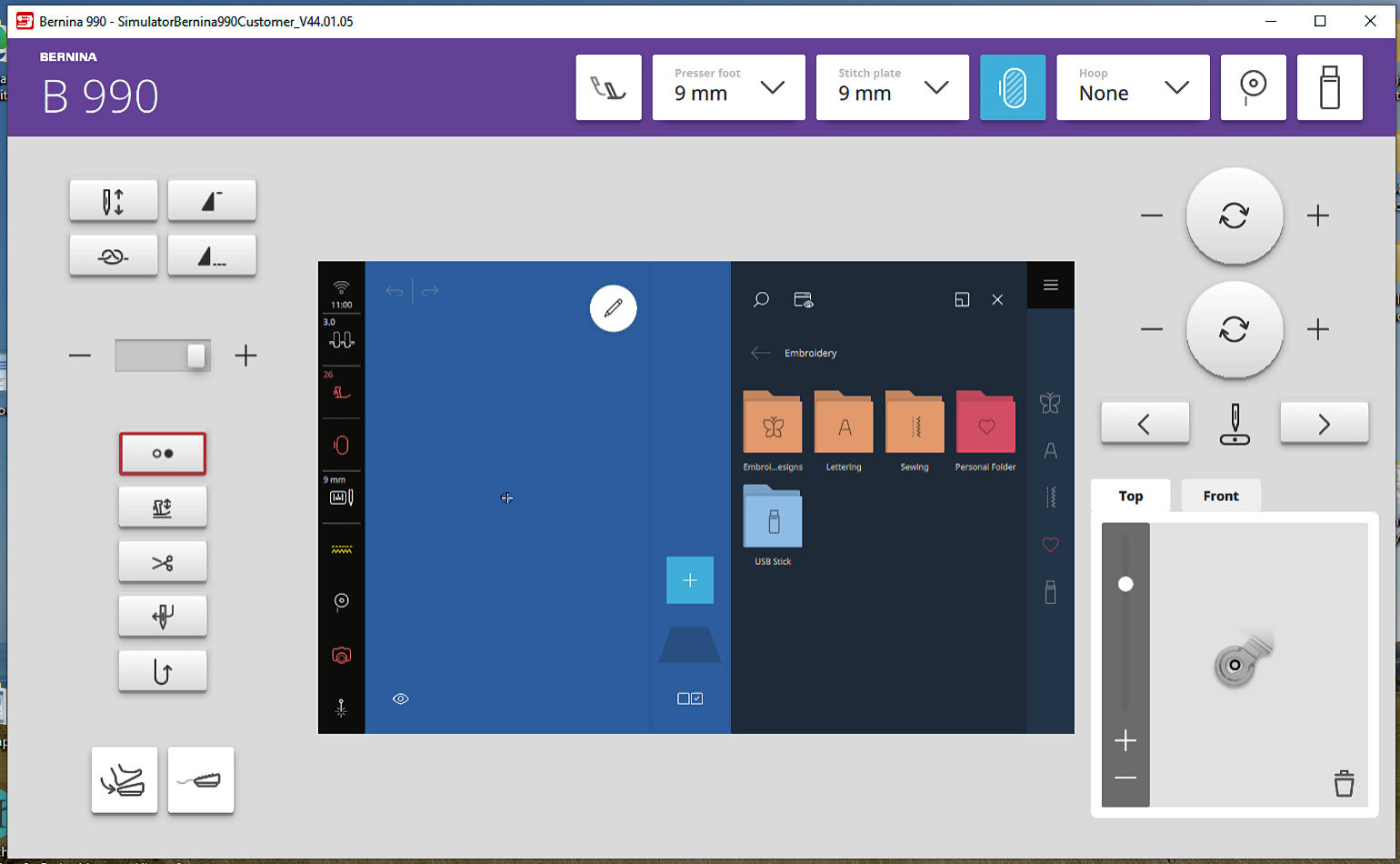Click the speed slider handle
The image size is (1400, 864).
(195, 356)
